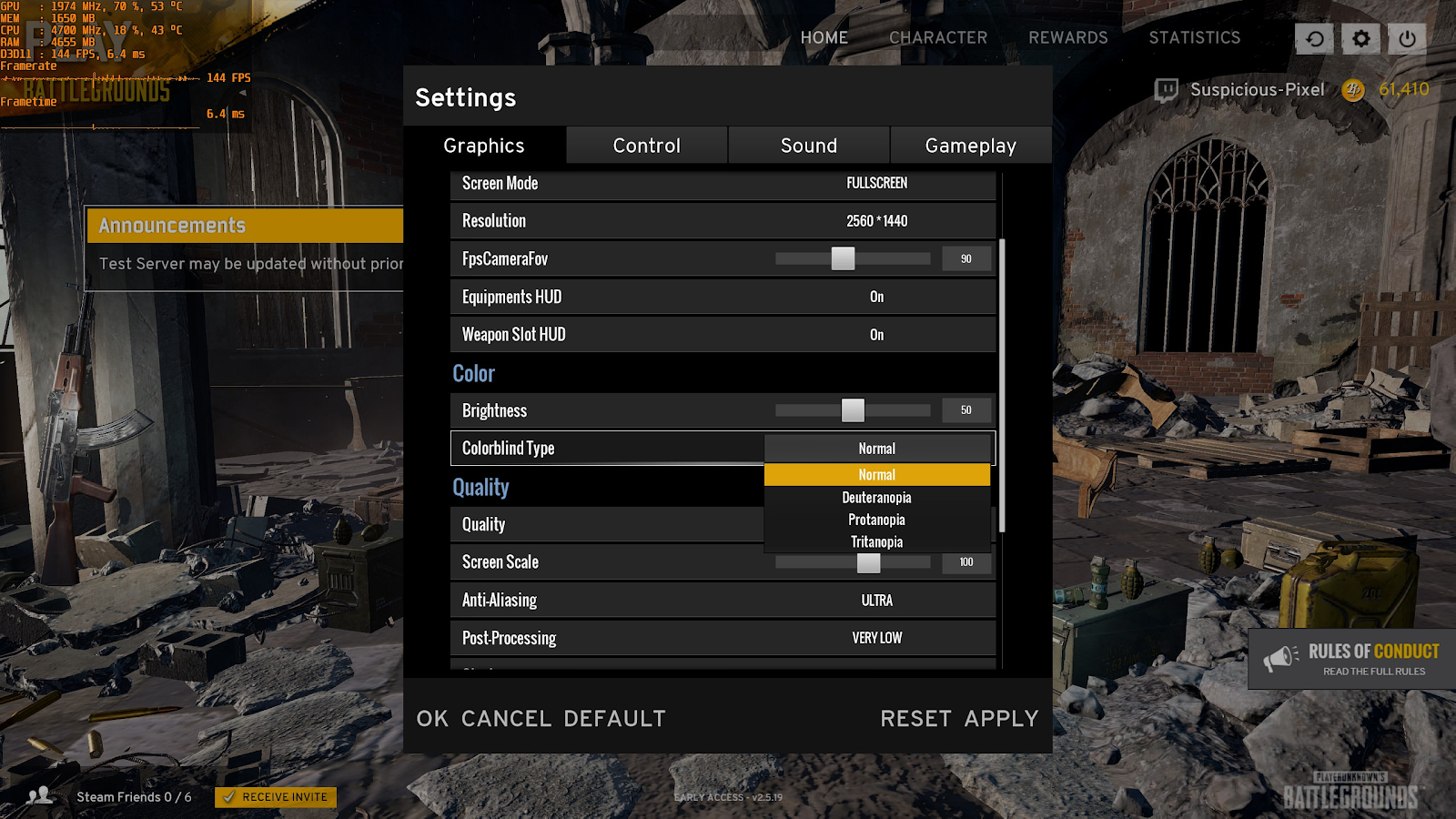Switch to the Gameplay tab

pyautogui.click(x=971, y=146)
